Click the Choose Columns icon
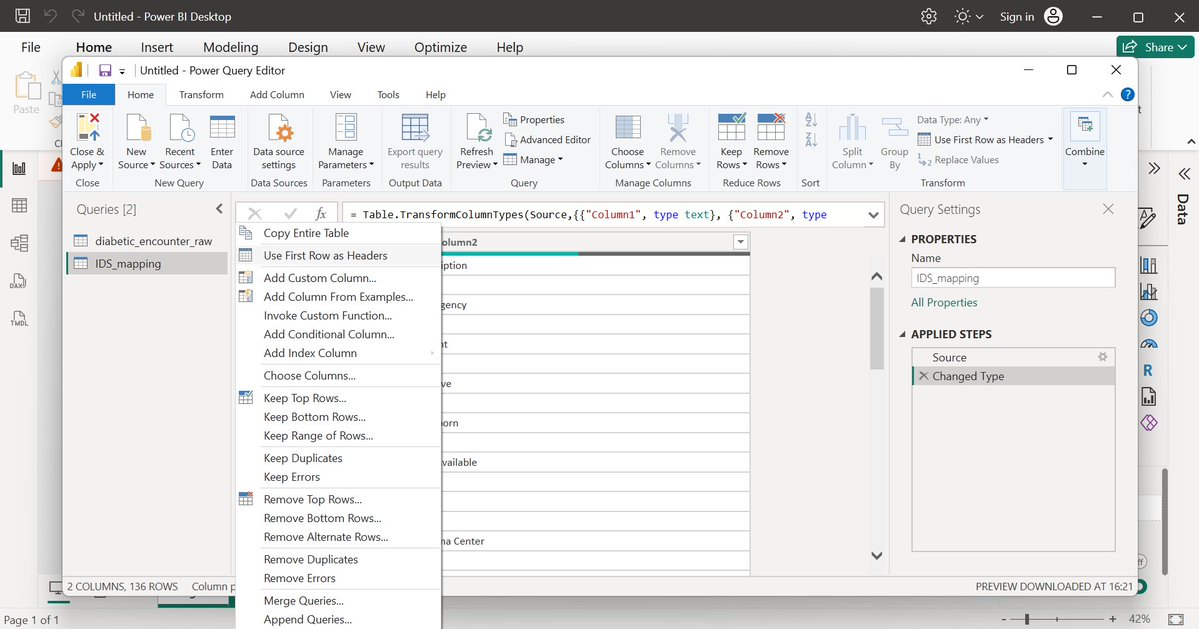This screenshot has width=1199, height=629. click(628, 128)
